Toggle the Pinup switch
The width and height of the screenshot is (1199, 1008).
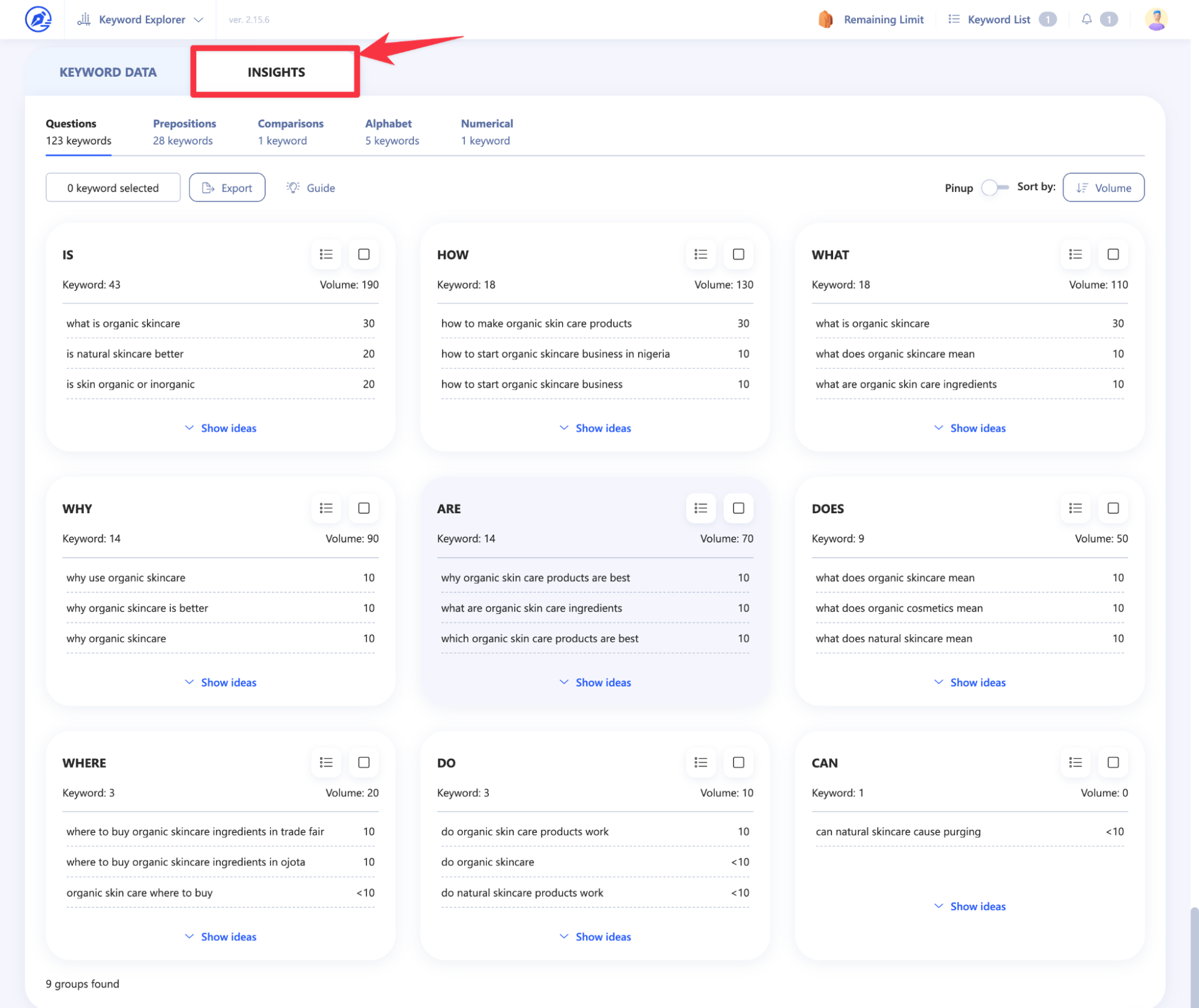click(x=995, y=188)
